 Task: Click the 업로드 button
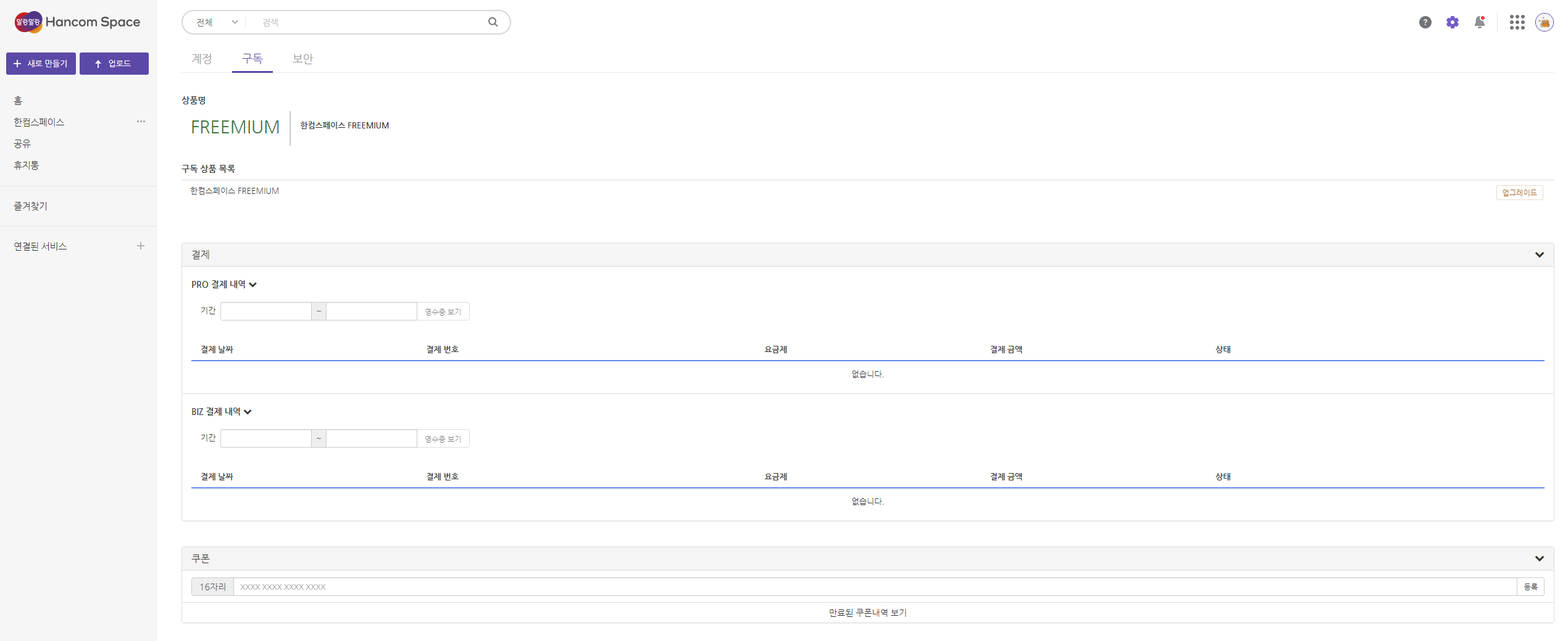tap(114, 64)
